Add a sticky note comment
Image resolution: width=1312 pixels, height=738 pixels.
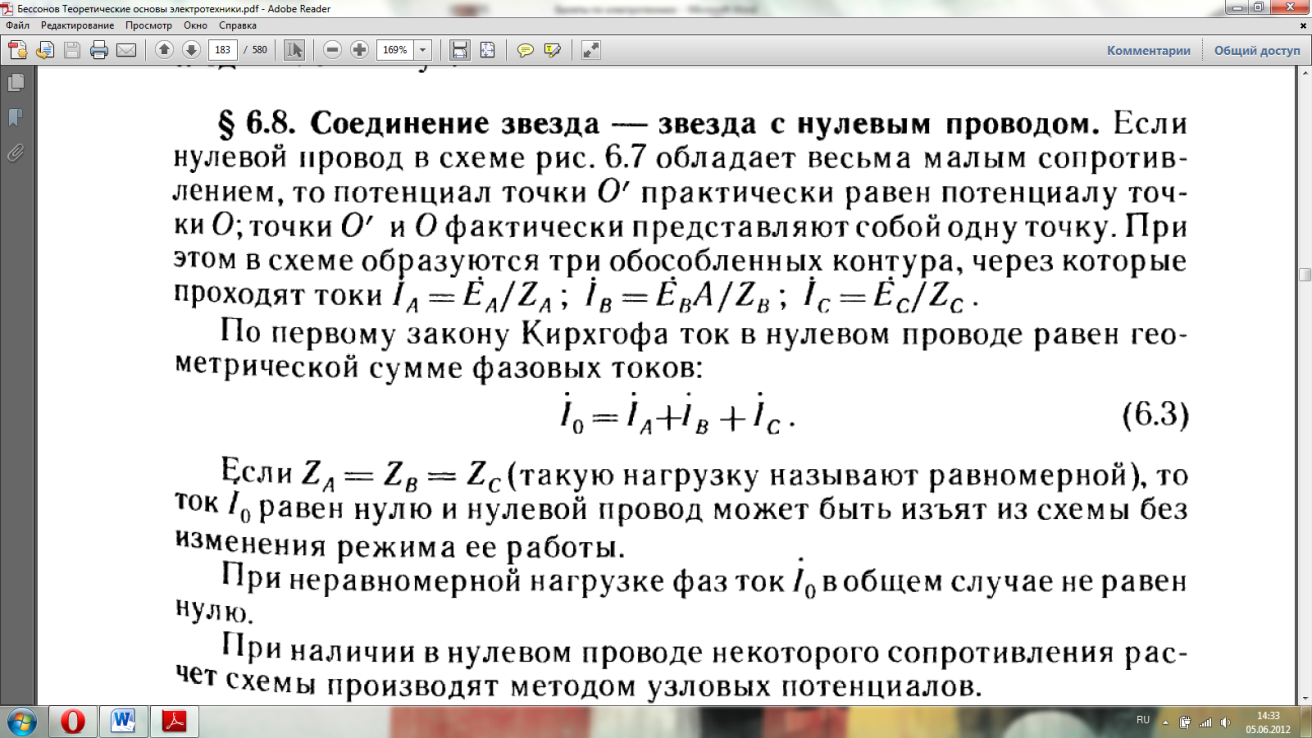click(x=525, y=50)
